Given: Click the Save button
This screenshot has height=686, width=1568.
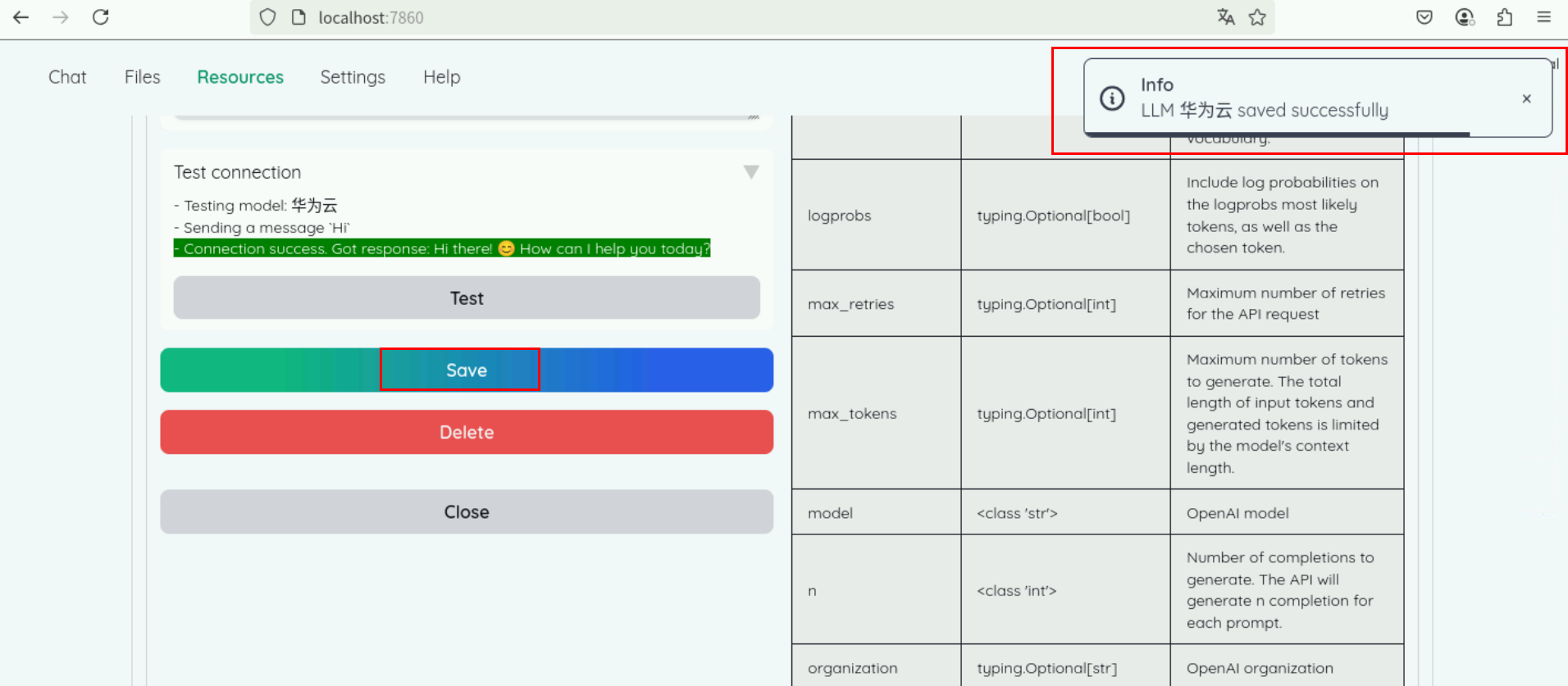Looking at the screenshot, I should point(467,370).
